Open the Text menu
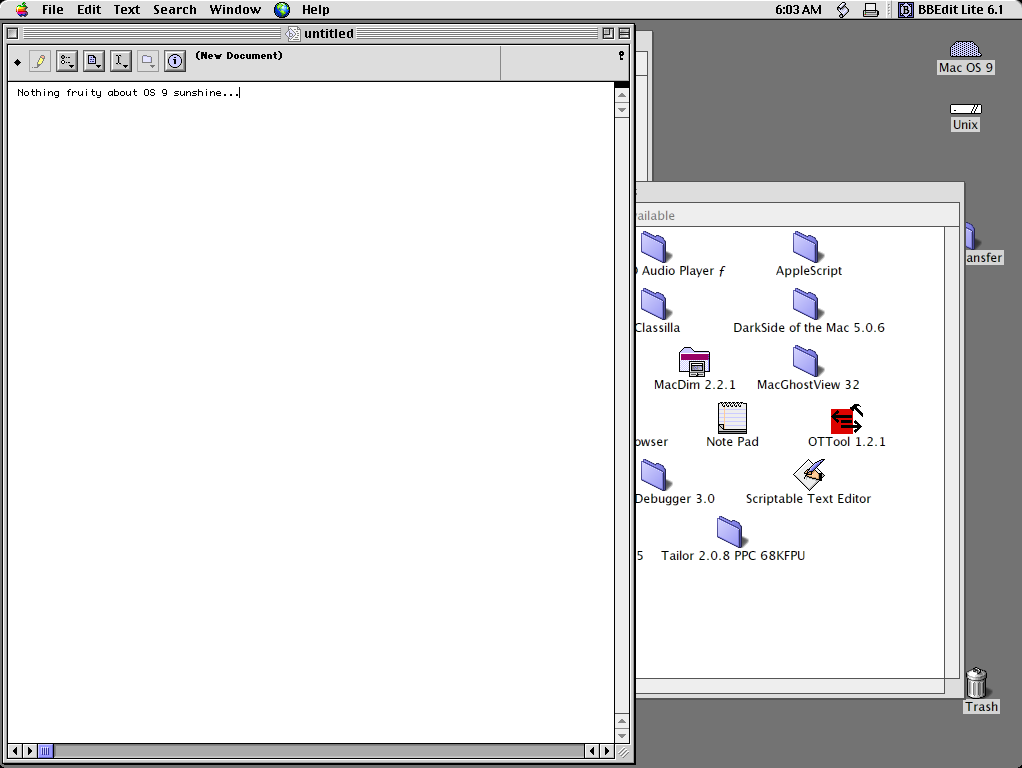The height and width of the screenshot is (768, 1022). coord(126,10)
